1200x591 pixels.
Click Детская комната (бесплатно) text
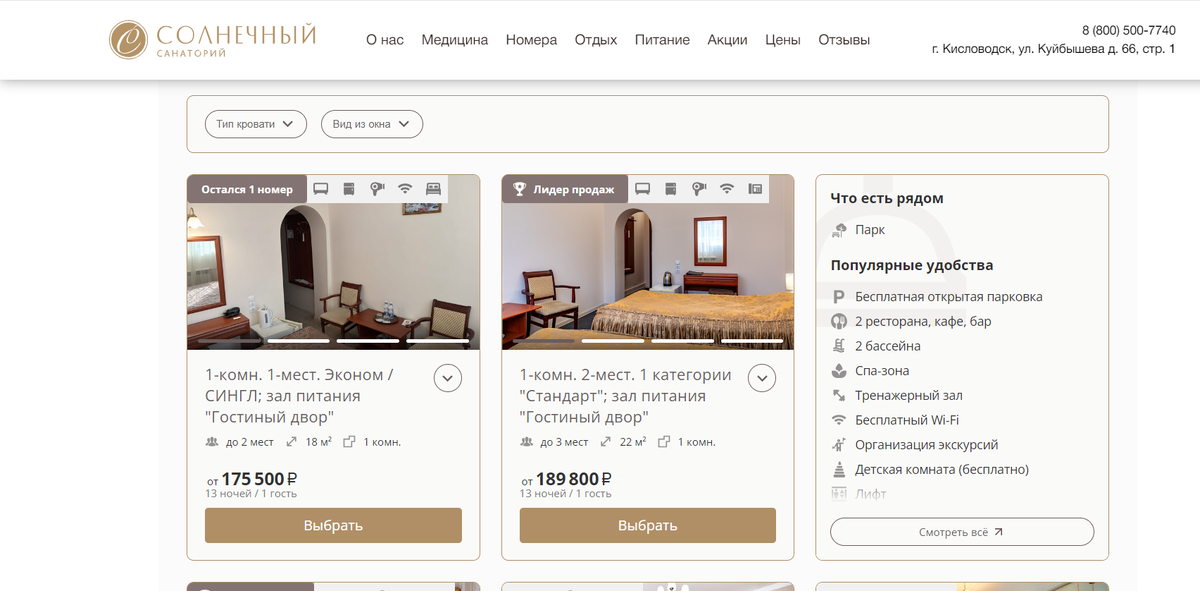point(942,469)
